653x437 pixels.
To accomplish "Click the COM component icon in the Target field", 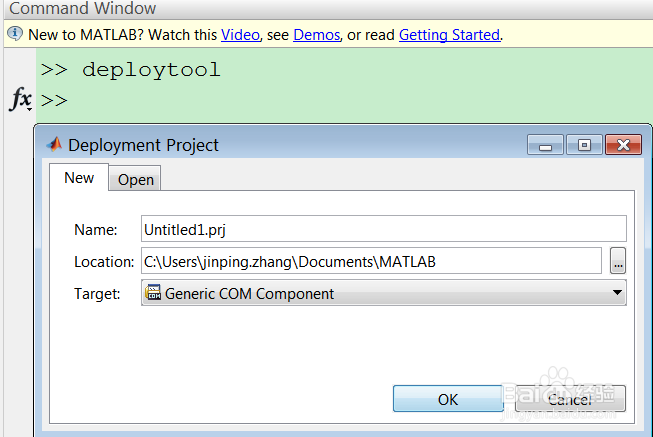I will pyautogui.click(x=153, y=292).
